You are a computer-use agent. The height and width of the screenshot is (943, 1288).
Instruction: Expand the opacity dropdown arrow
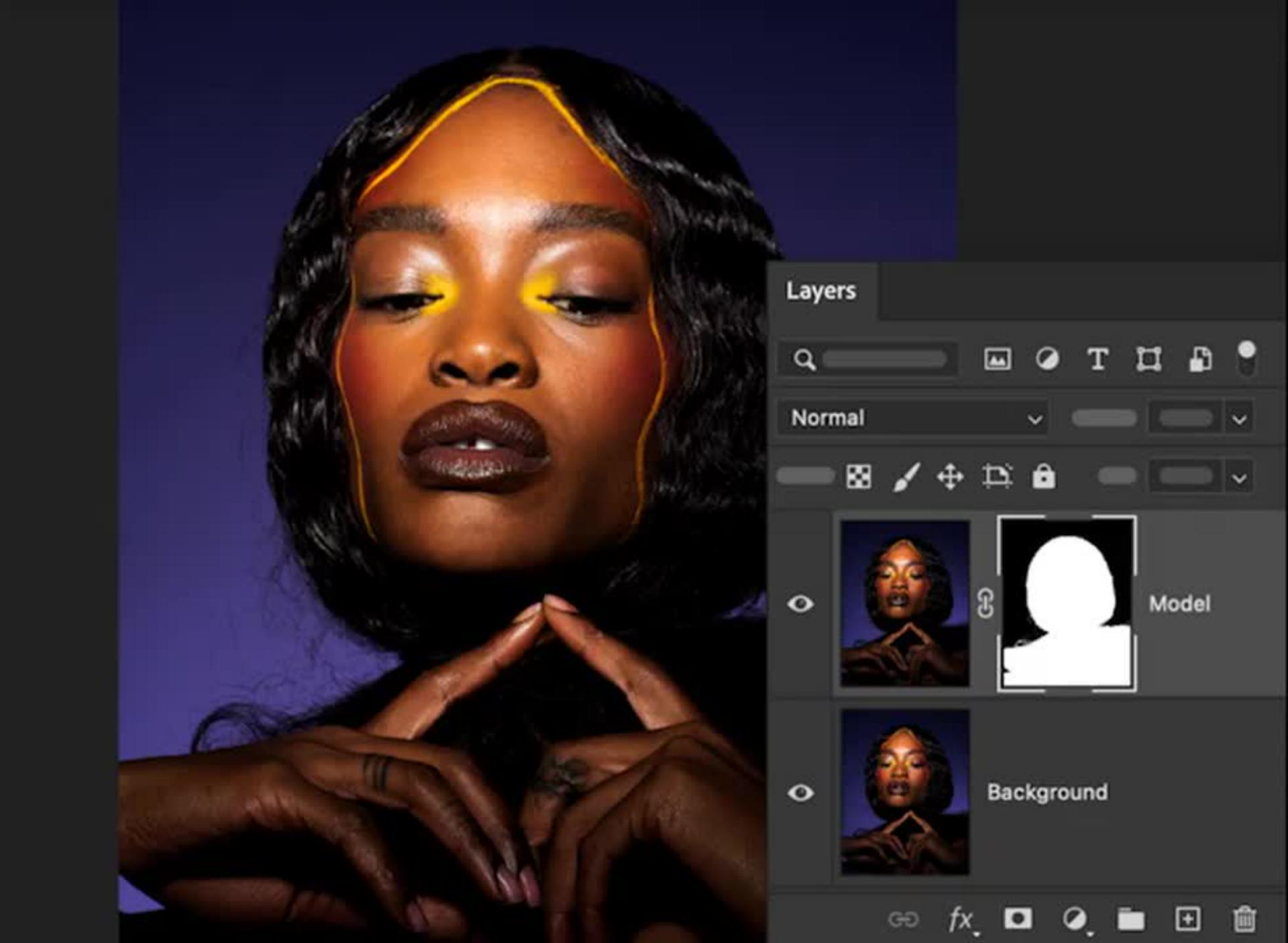pyautogui.click(x=1239, y=419)
